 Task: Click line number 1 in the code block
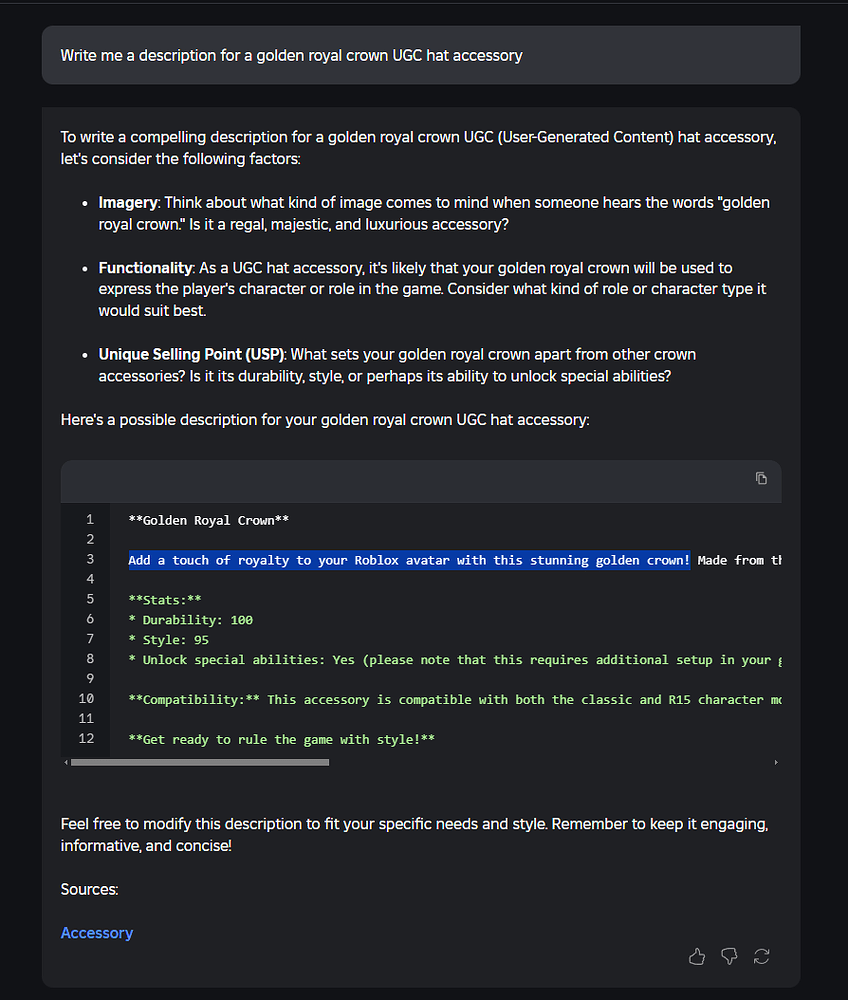point(89,519)
